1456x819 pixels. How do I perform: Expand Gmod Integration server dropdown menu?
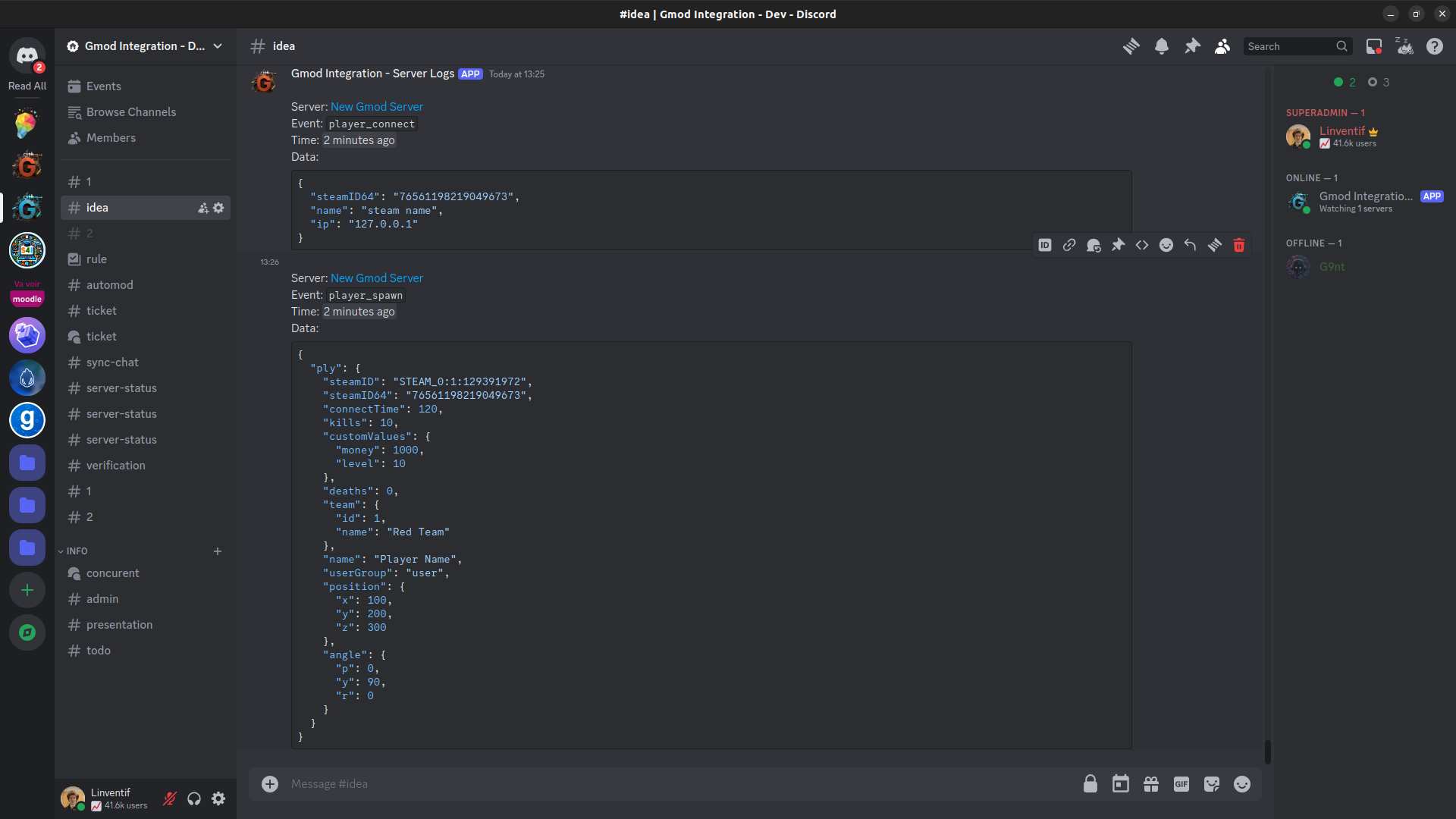point(218,46)
